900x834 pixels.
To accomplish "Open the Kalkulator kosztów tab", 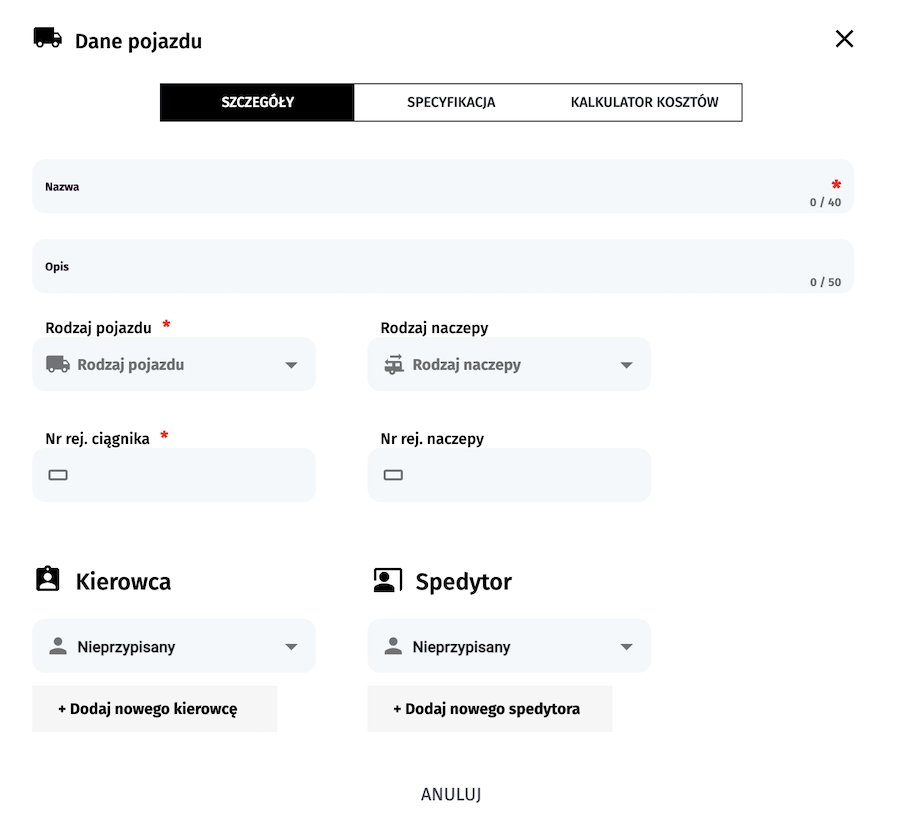I will (644, 102).
